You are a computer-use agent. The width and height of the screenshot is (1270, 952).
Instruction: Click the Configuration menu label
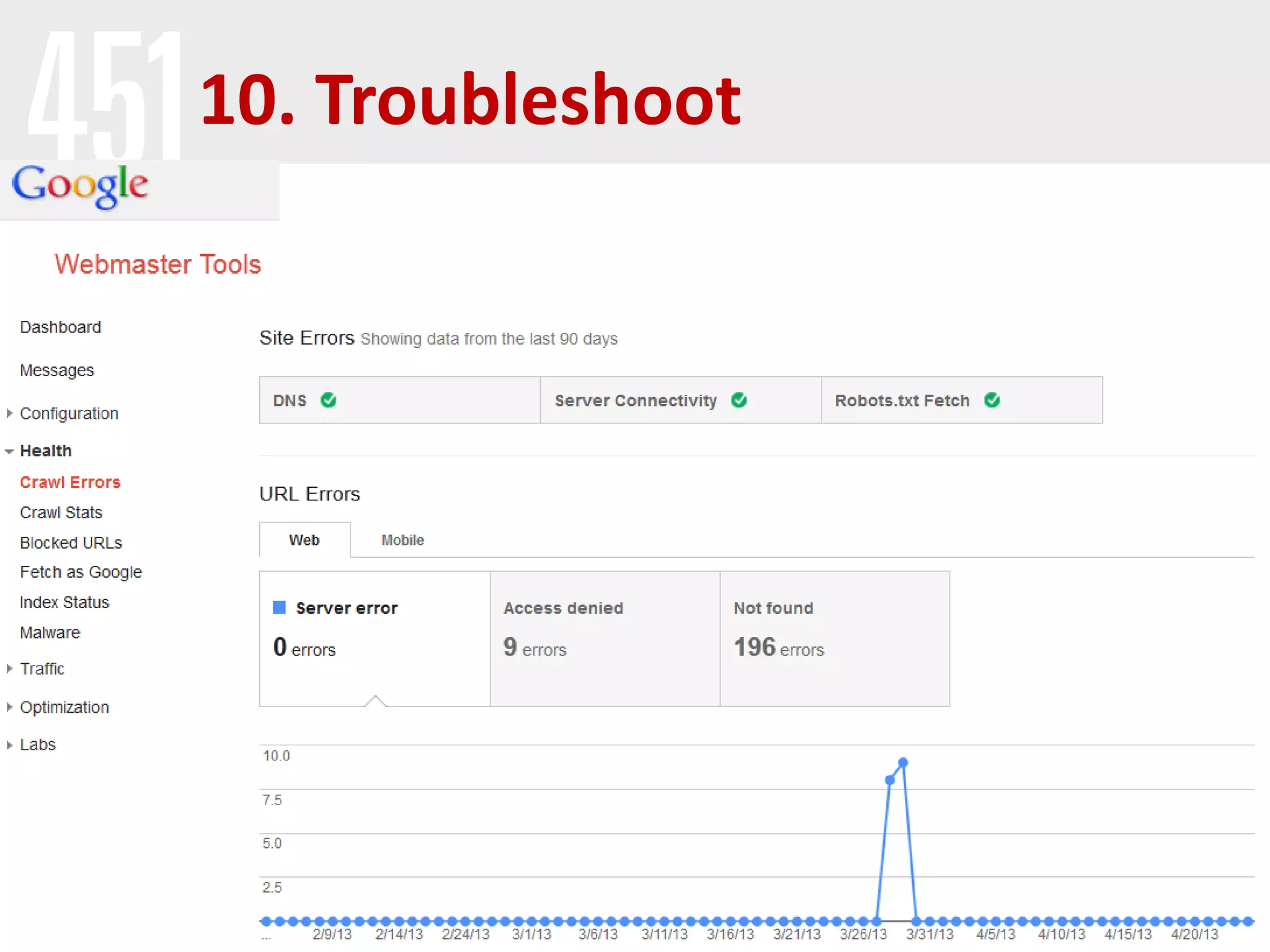(69, 413)
